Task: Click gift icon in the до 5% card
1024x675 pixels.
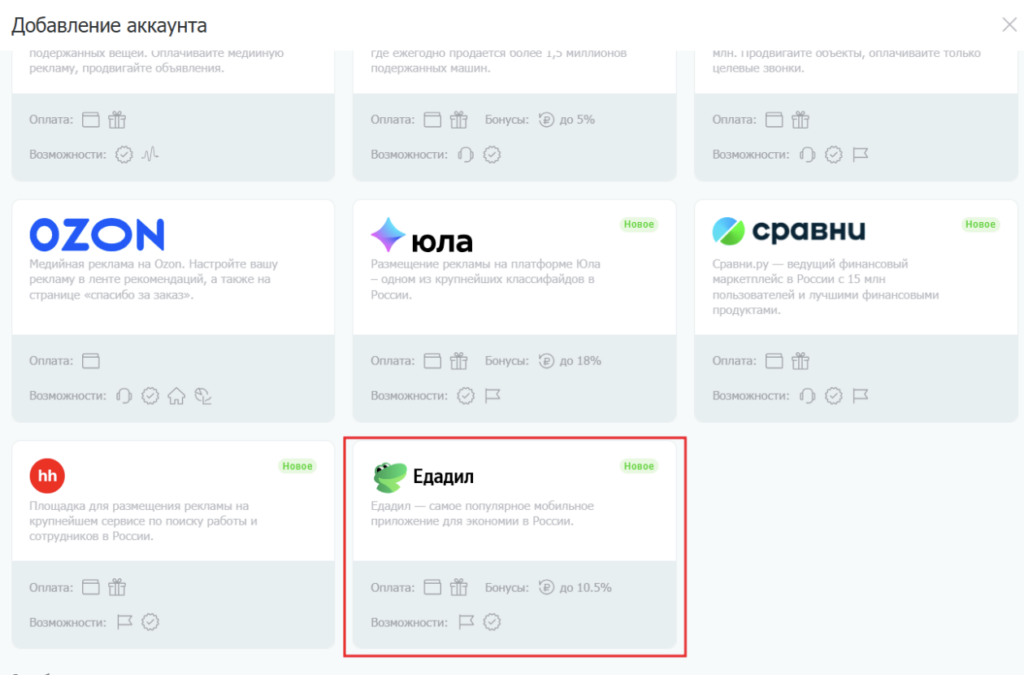Action: click(459, 119)
